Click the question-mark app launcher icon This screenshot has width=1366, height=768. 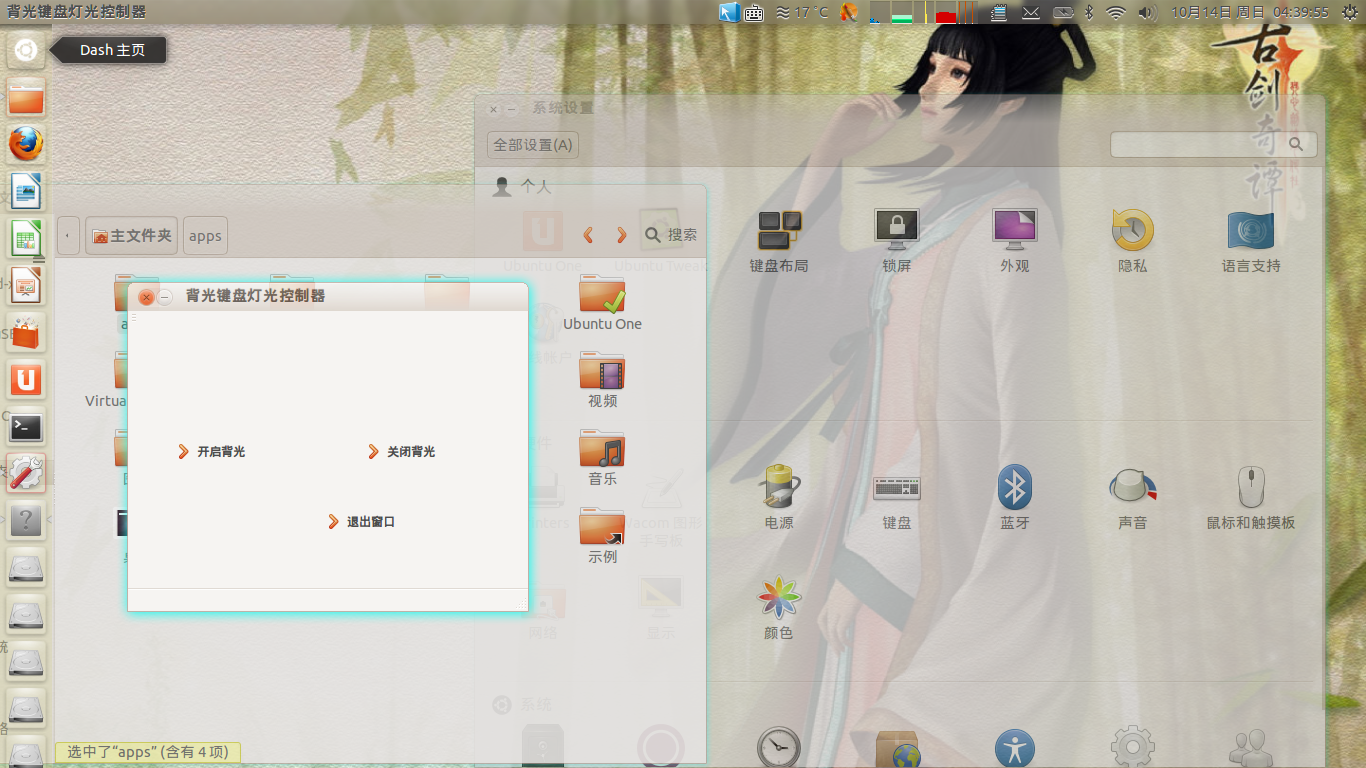point(26,520)
